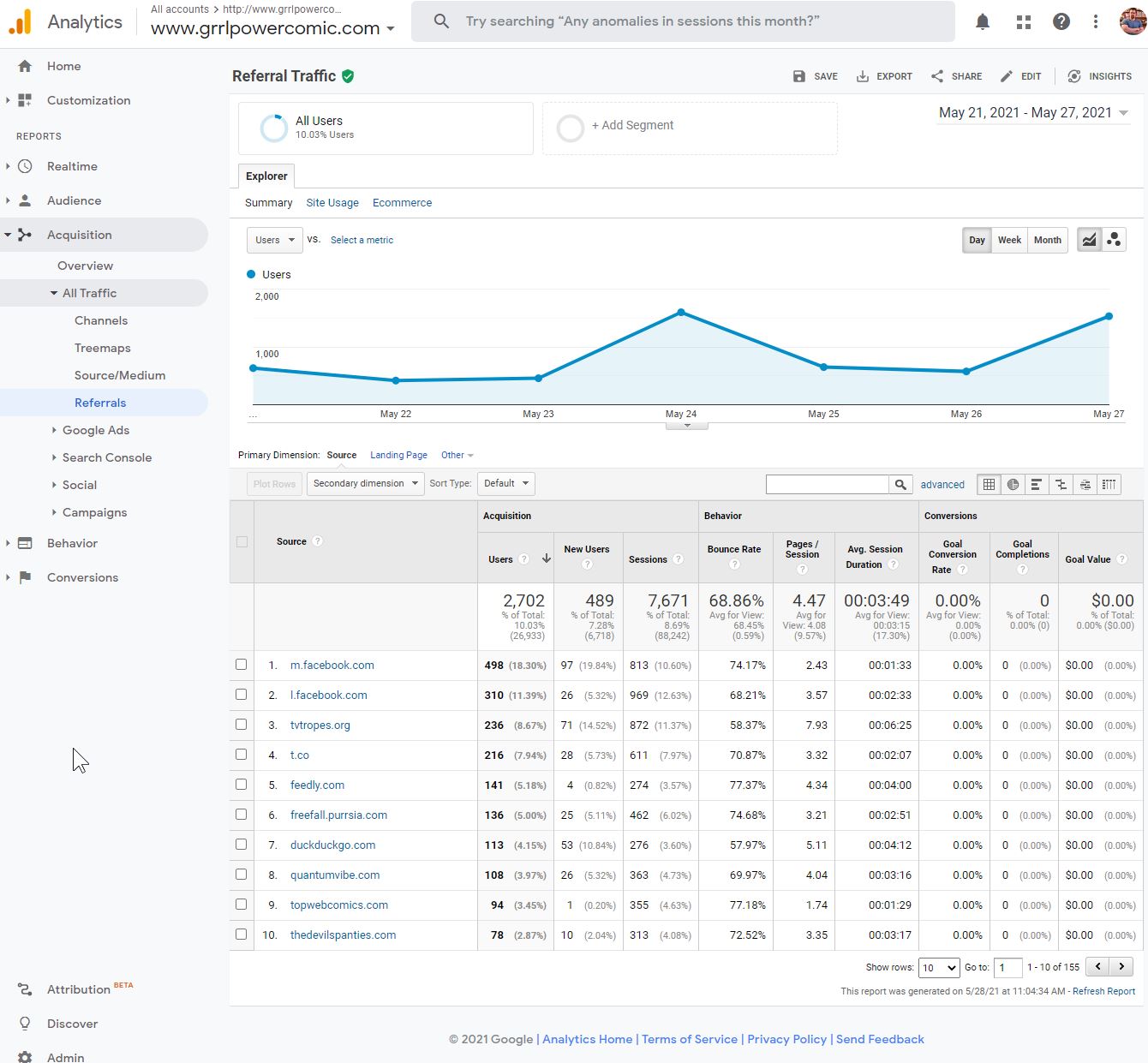
Task: Go to the next page of rows
Action: tap(1121, 966)
